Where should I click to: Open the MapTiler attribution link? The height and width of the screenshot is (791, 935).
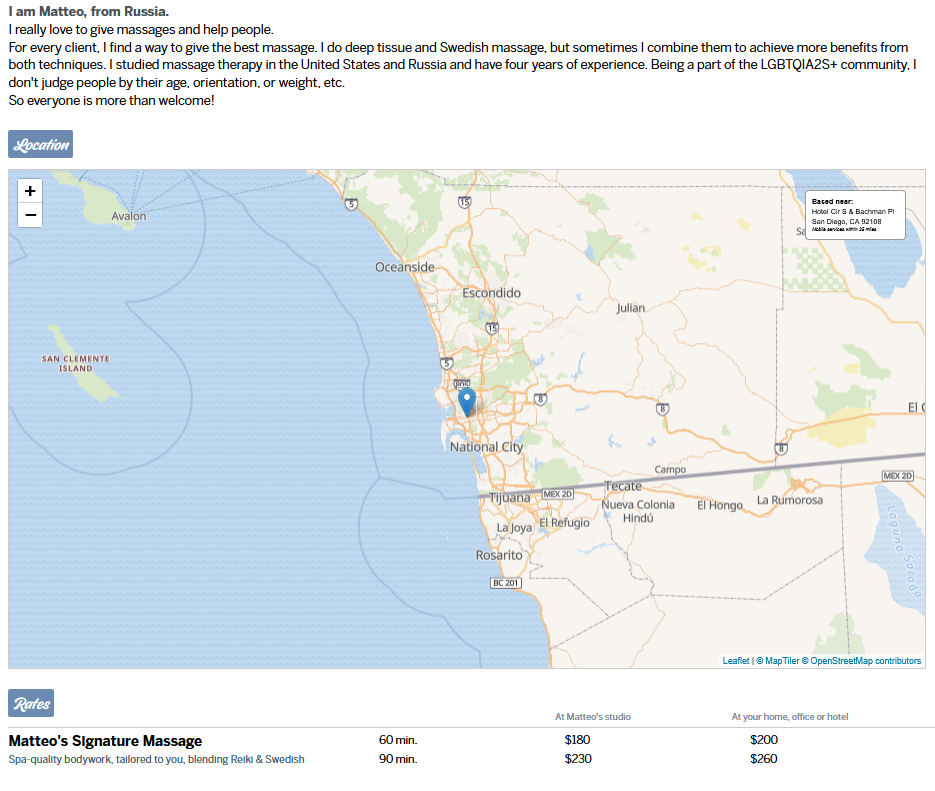coord(780,661)
